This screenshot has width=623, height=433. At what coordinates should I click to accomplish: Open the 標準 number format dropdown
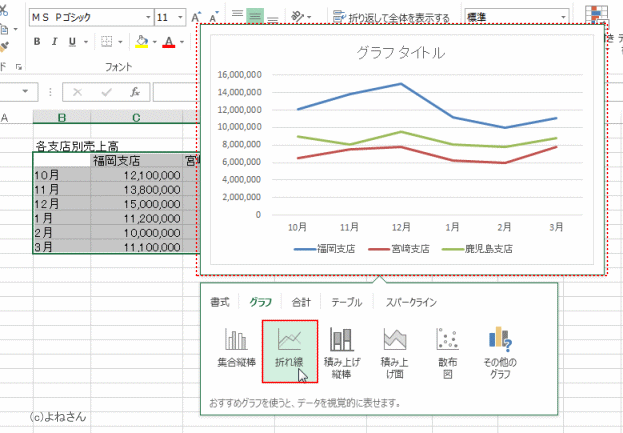[565, 18]
